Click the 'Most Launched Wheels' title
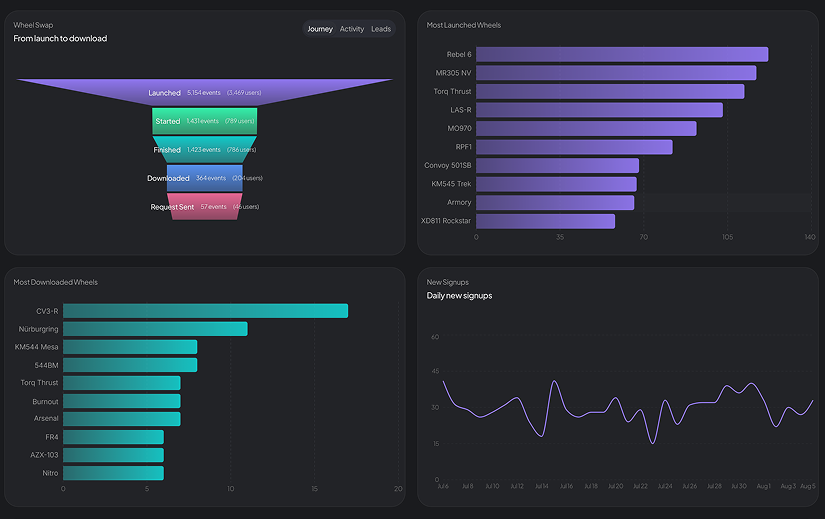The width and height of the screenshot is (825, 519). pyautogui.click(x=464, y=25)
